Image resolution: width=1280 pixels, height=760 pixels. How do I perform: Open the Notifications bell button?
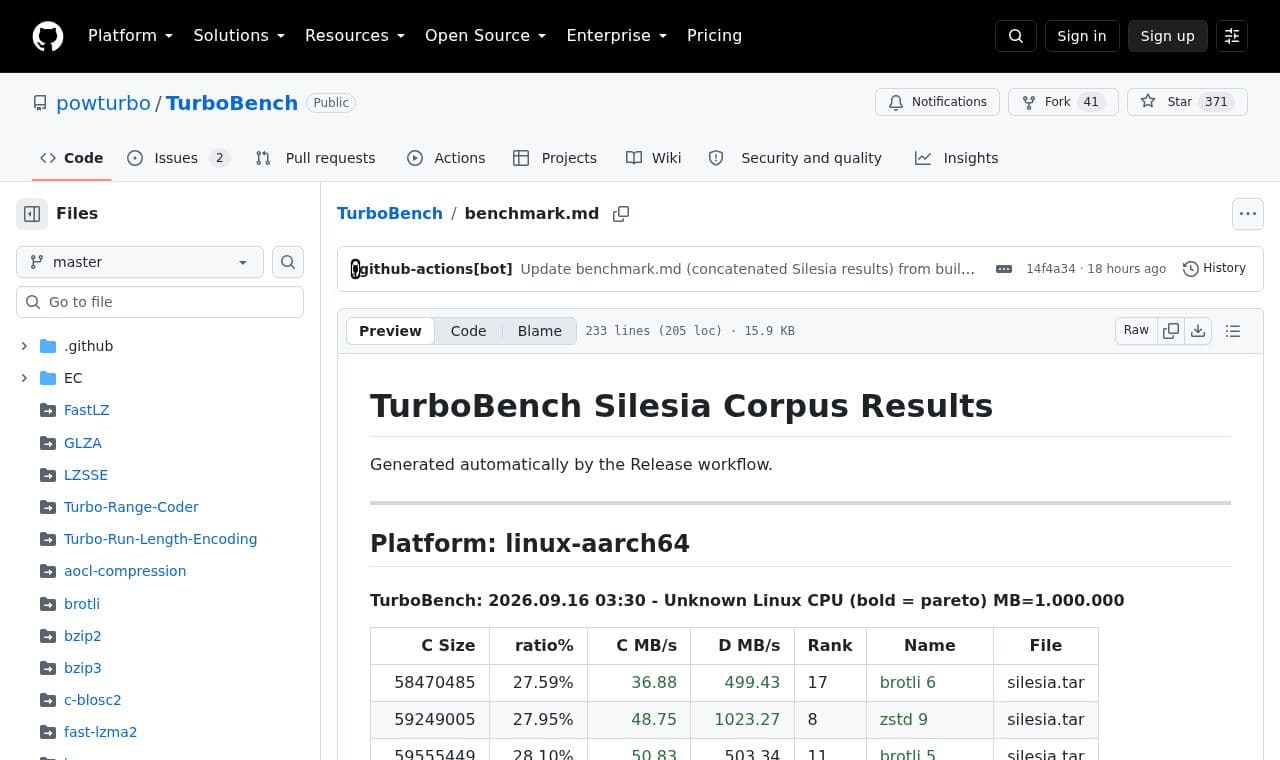937,102
